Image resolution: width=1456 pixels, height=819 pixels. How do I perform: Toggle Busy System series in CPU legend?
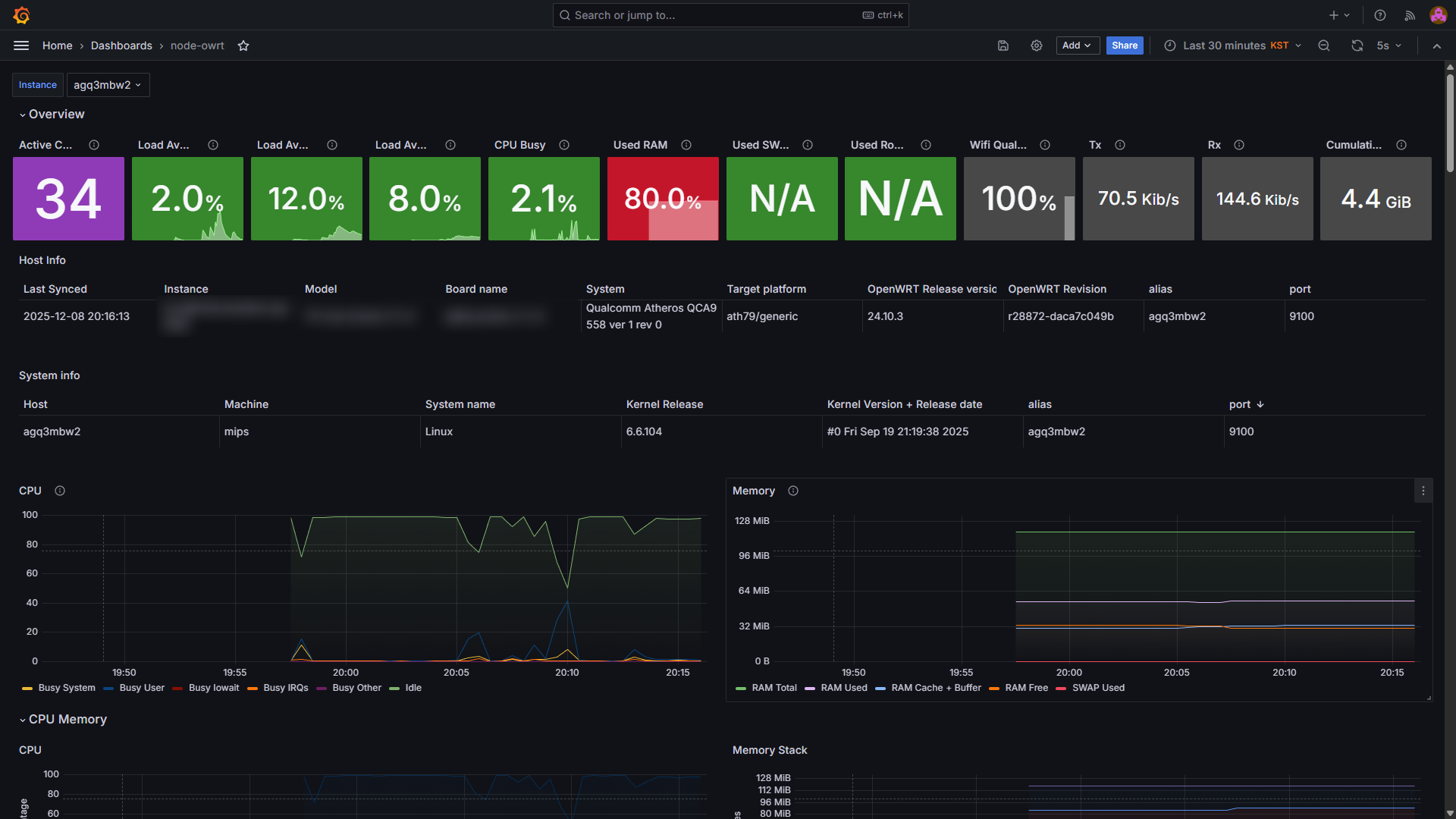(x=67, y=688)
